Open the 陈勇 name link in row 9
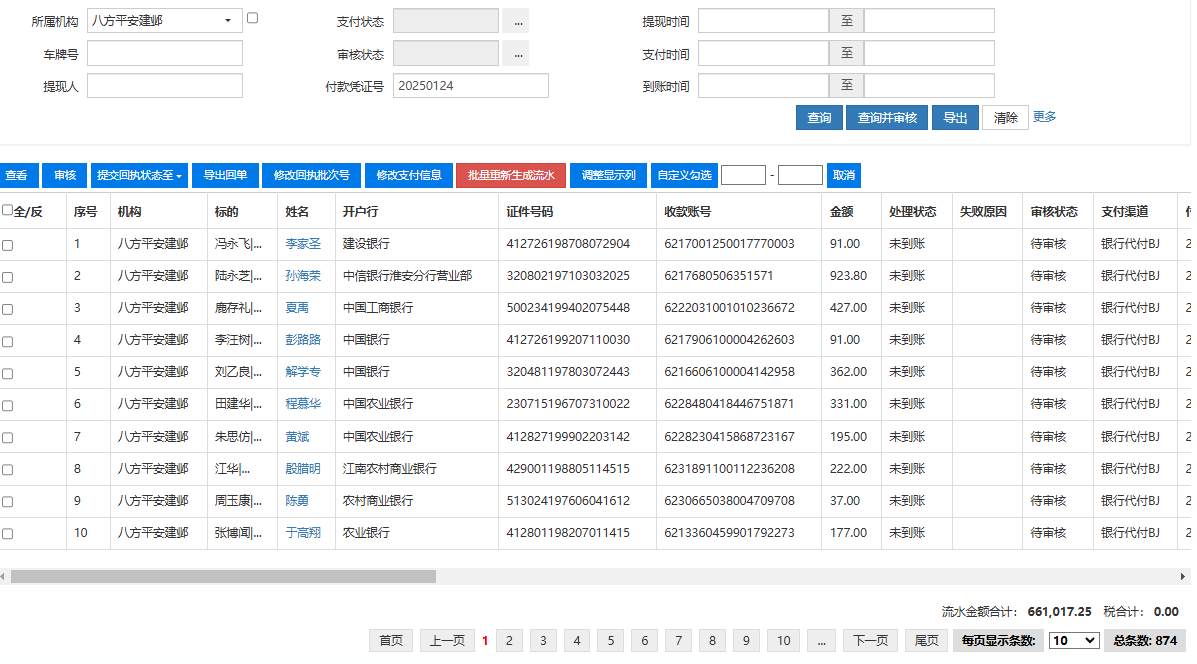1197x664 pixels. coord(297,501)
